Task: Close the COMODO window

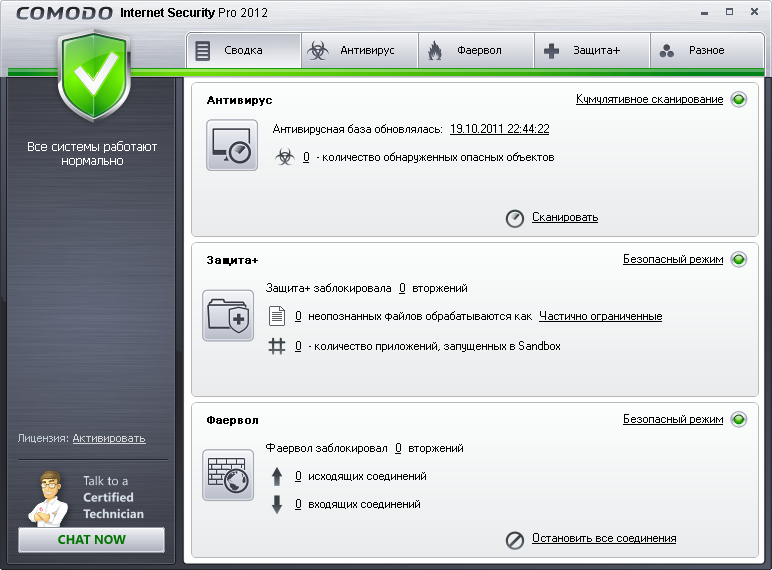Action: (754, 12)
